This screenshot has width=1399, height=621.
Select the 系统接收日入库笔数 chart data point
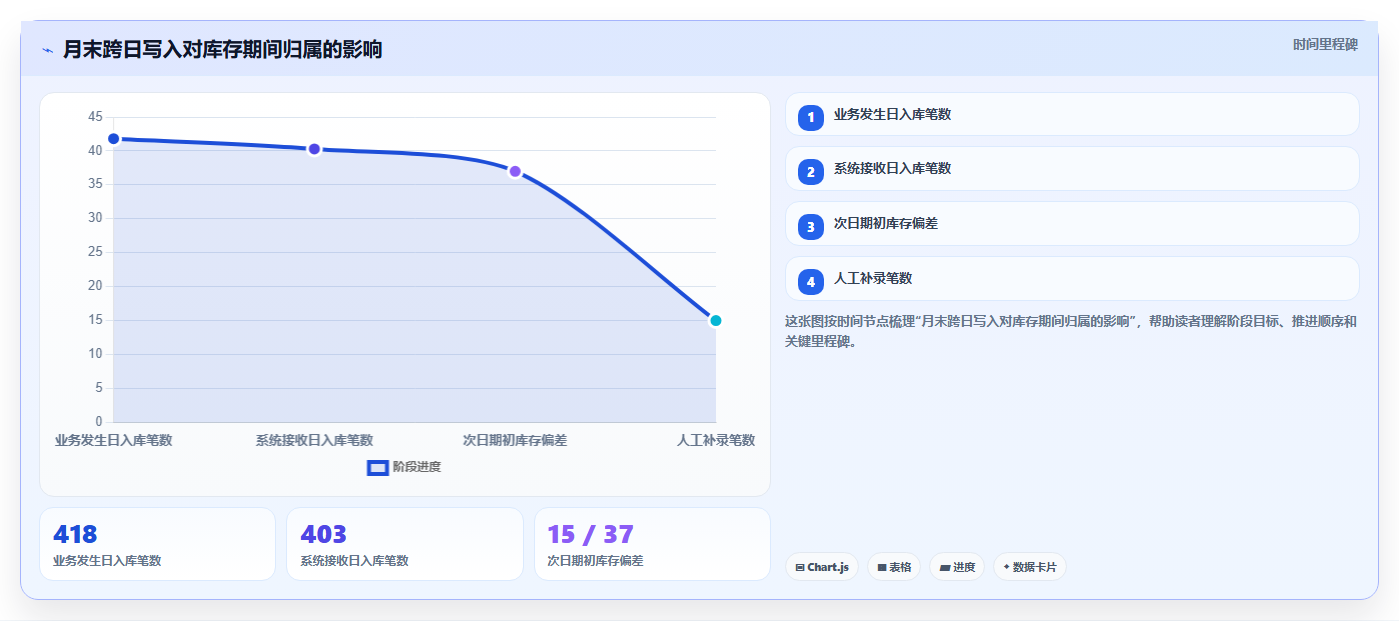(314, 149)
